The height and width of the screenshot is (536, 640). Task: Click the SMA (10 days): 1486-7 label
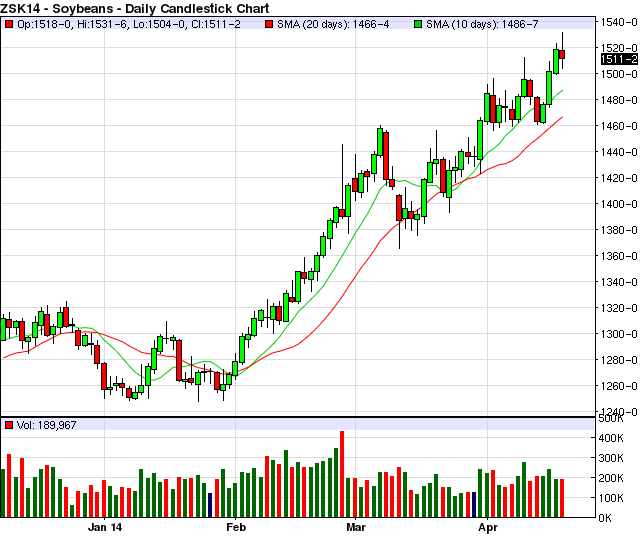point(482,24)
